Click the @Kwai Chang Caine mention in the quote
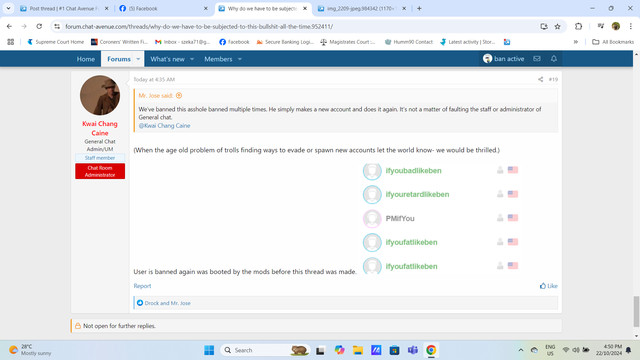 (164, 126)
